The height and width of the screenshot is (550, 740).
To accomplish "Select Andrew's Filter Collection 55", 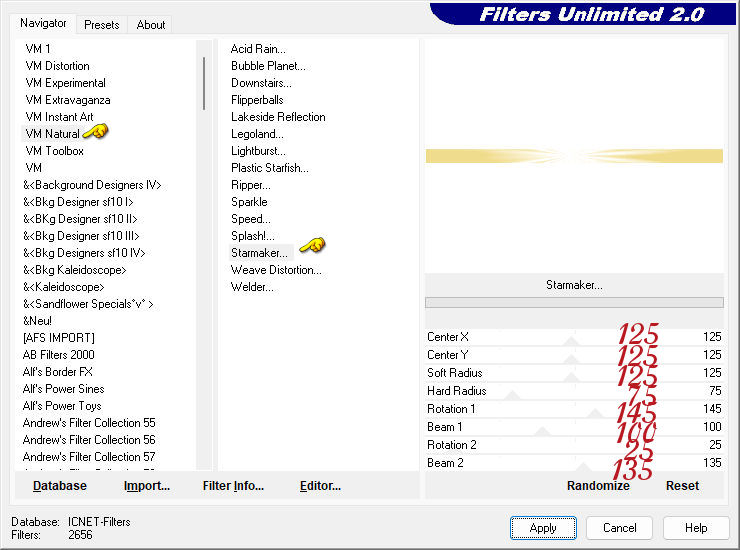I will point(89,423).
